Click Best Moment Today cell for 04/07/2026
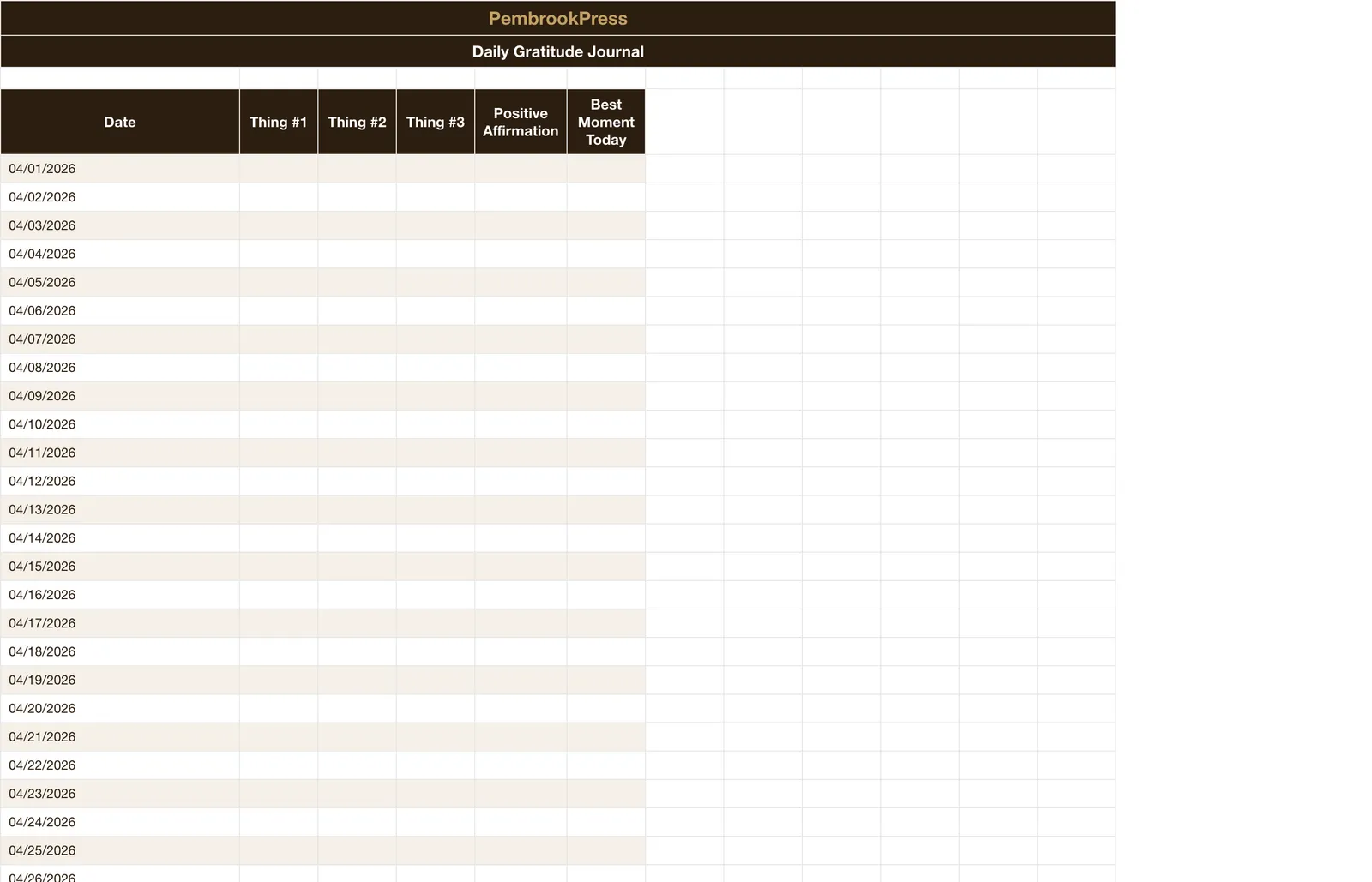This screenshot has width=1372, height=882. pos(606,339)
